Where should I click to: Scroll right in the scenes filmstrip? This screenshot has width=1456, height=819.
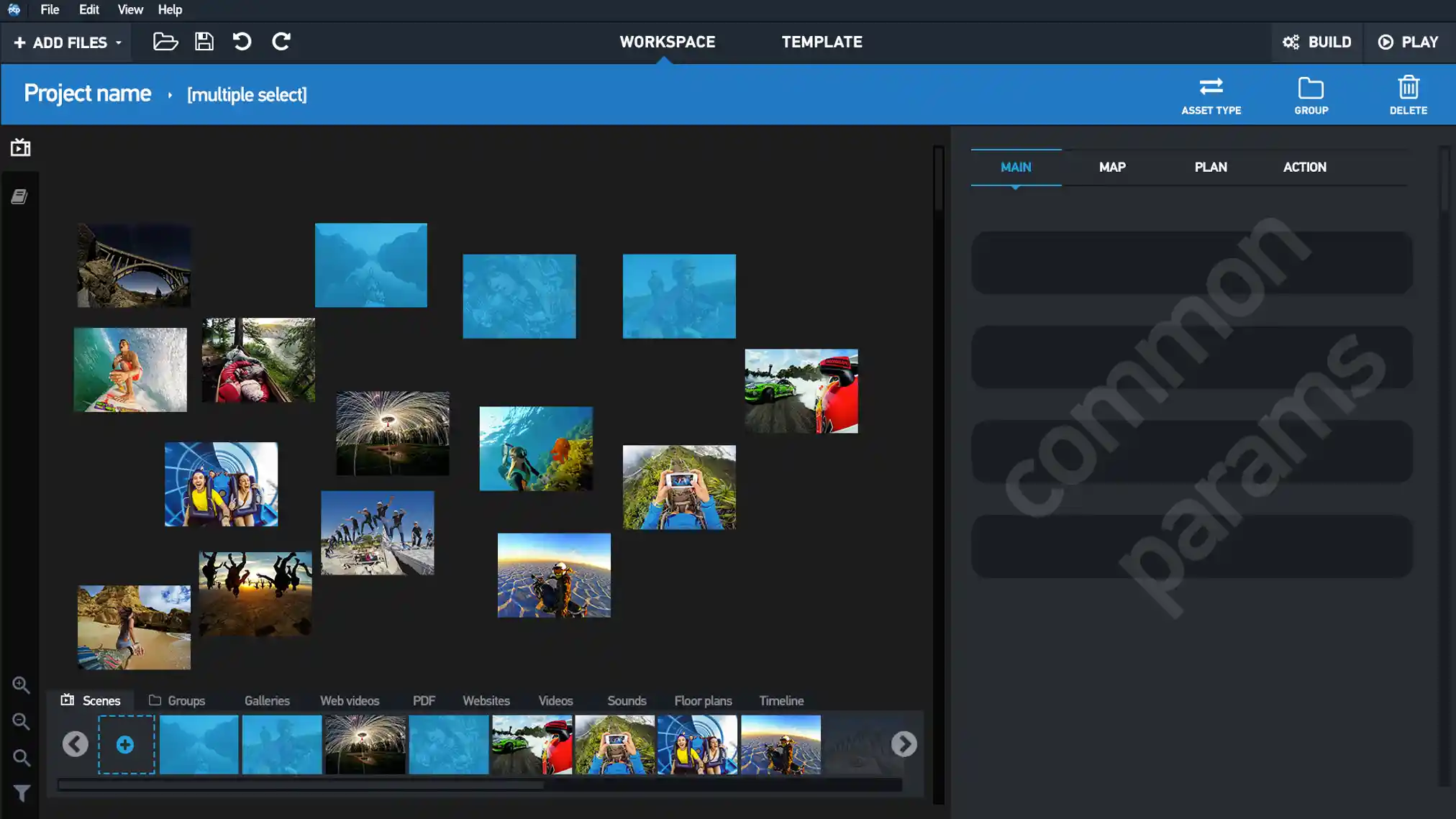tap(903, 744)
